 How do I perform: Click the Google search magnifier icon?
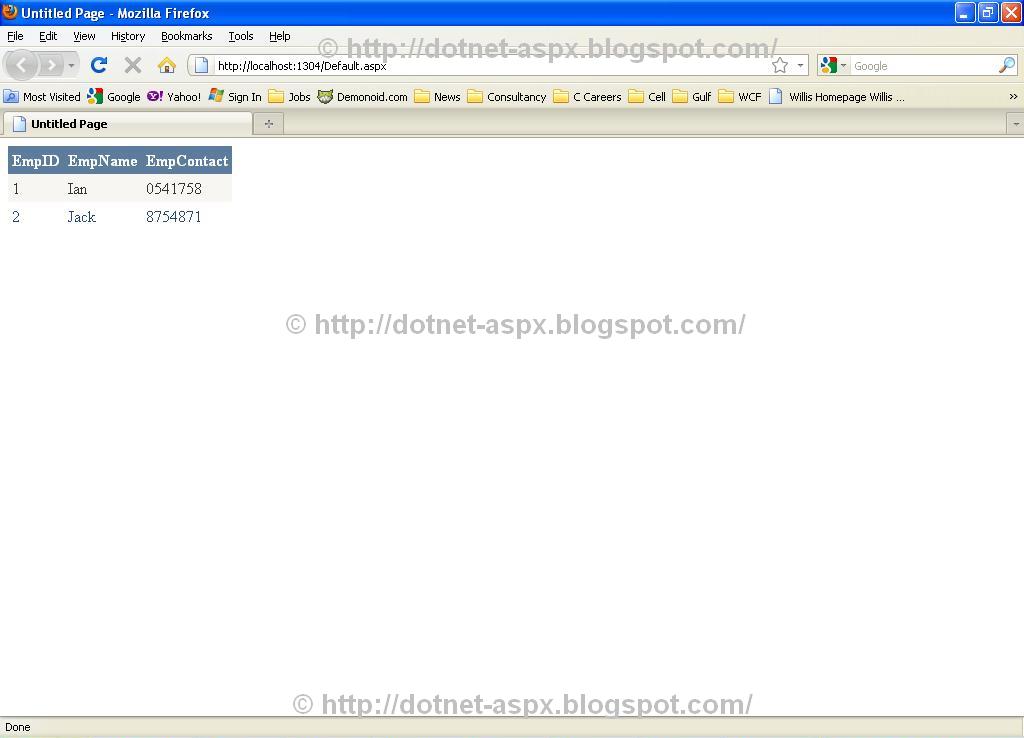point(1008,65)
